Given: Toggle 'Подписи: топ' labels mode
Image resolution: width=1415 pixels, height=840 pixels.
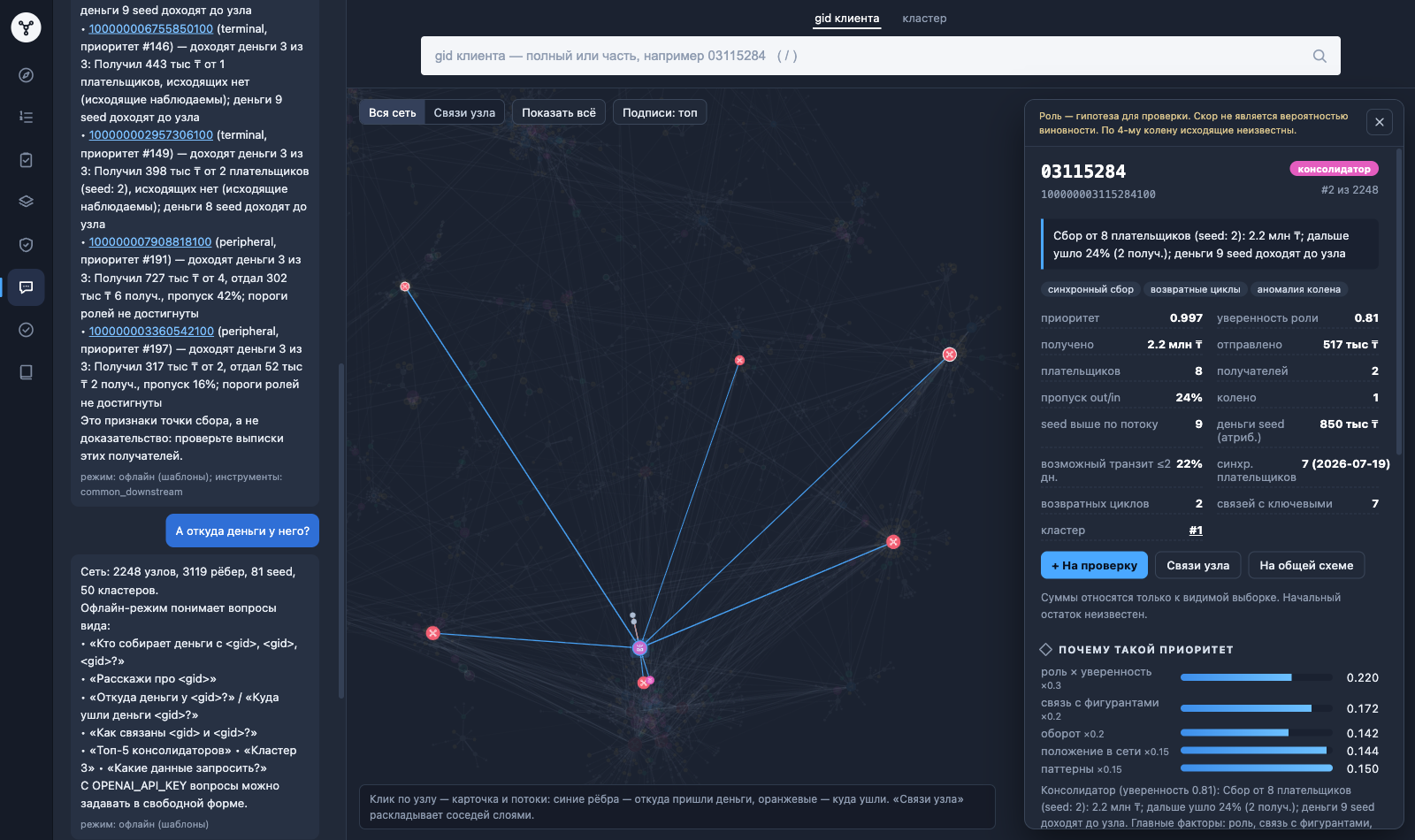Looking at the screenshot, I should (x=660, y=112).
